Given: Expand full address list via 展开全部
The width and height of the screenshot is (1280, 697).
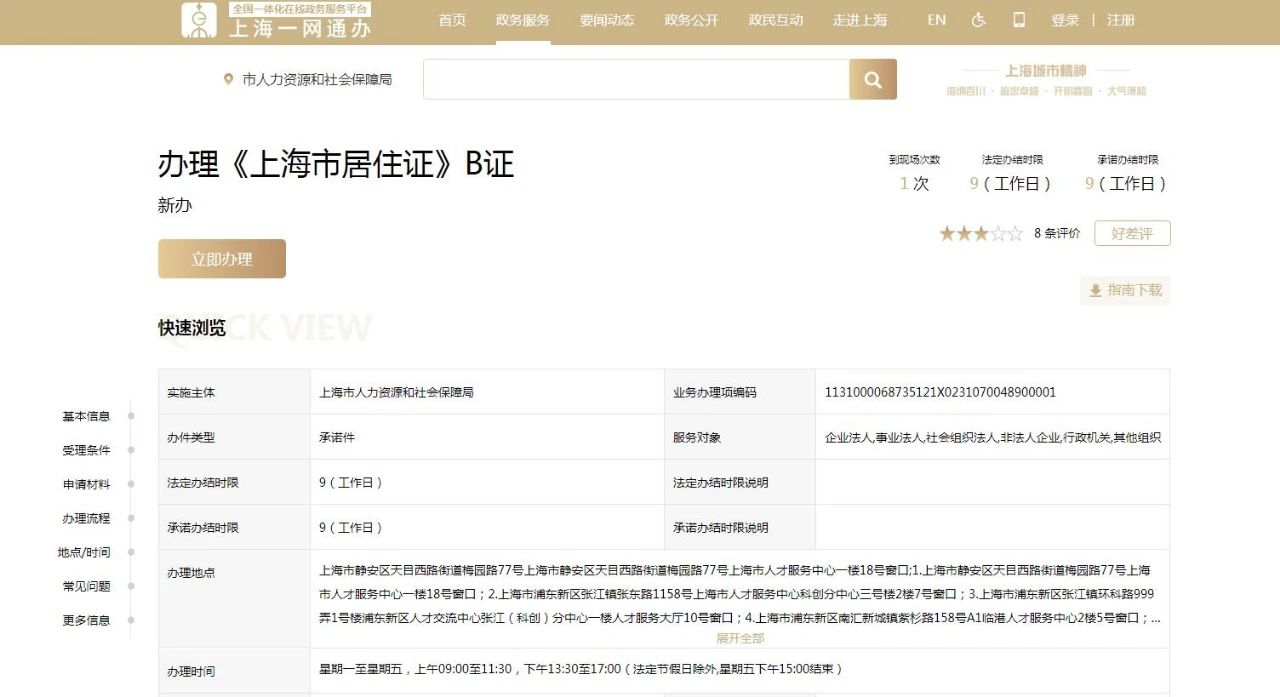Looking at the screenshot, I should pos(740,638).
